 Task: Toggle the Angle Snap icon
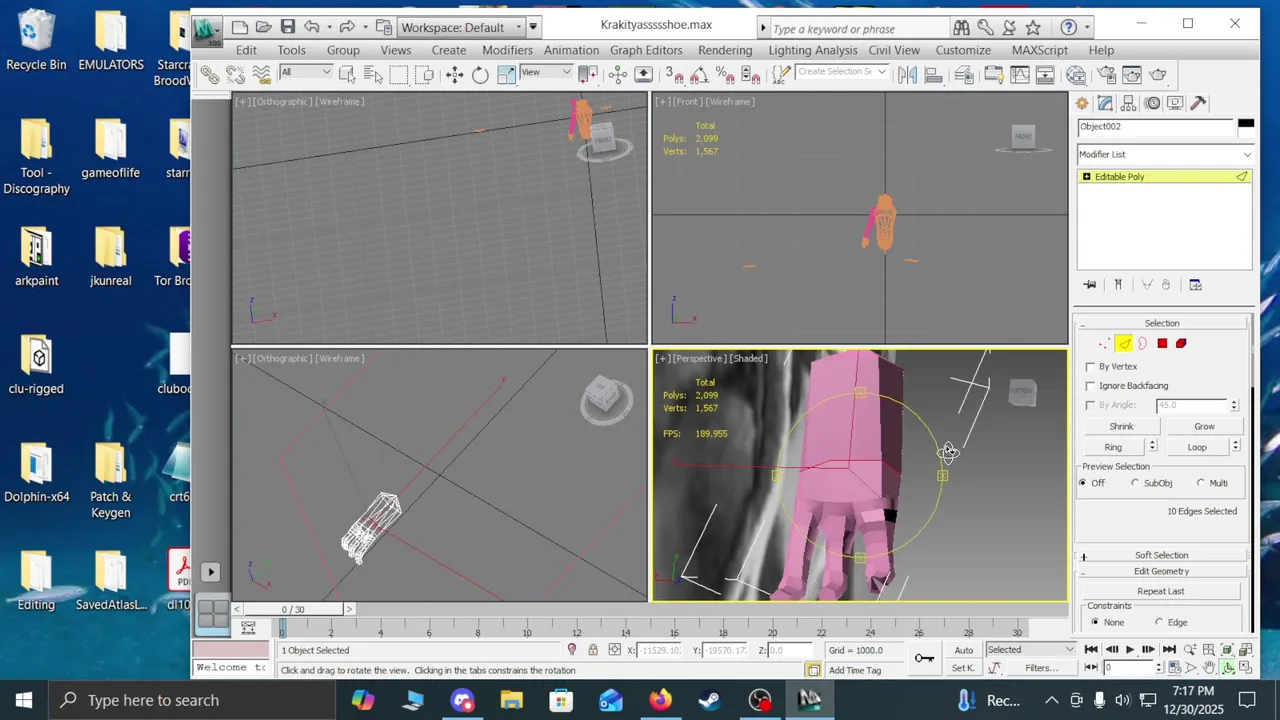[x=700, y=74]
